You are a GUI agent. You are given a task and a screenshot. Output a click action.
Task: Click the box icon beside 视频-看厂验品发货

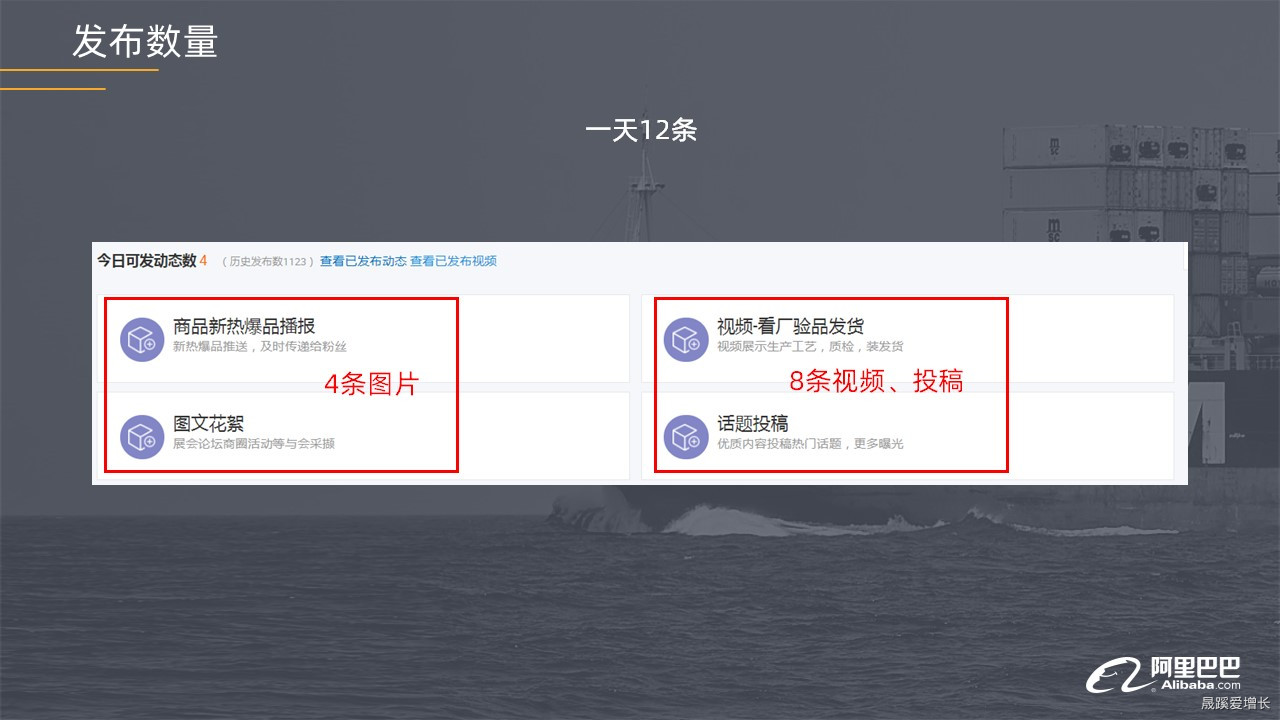(x=686, y=340)
